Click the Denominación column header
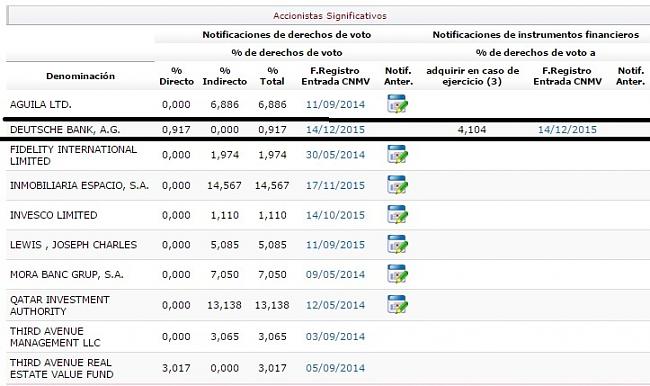This screenshot has width=650, height=386. [80, 76]
